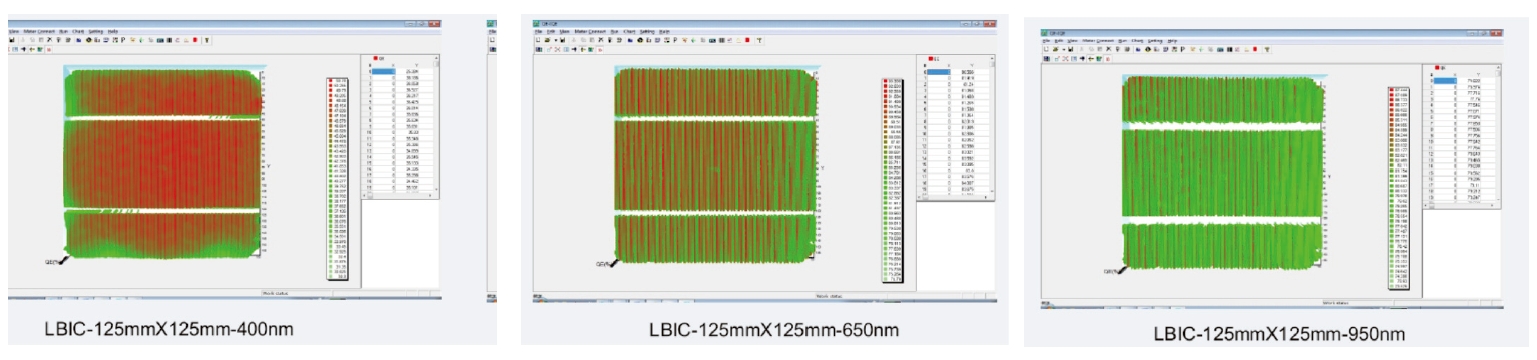Click the scissors Cut icon in the 650nm window
The height and width of the screenshot is (360, 1537).
pos(574,40)
